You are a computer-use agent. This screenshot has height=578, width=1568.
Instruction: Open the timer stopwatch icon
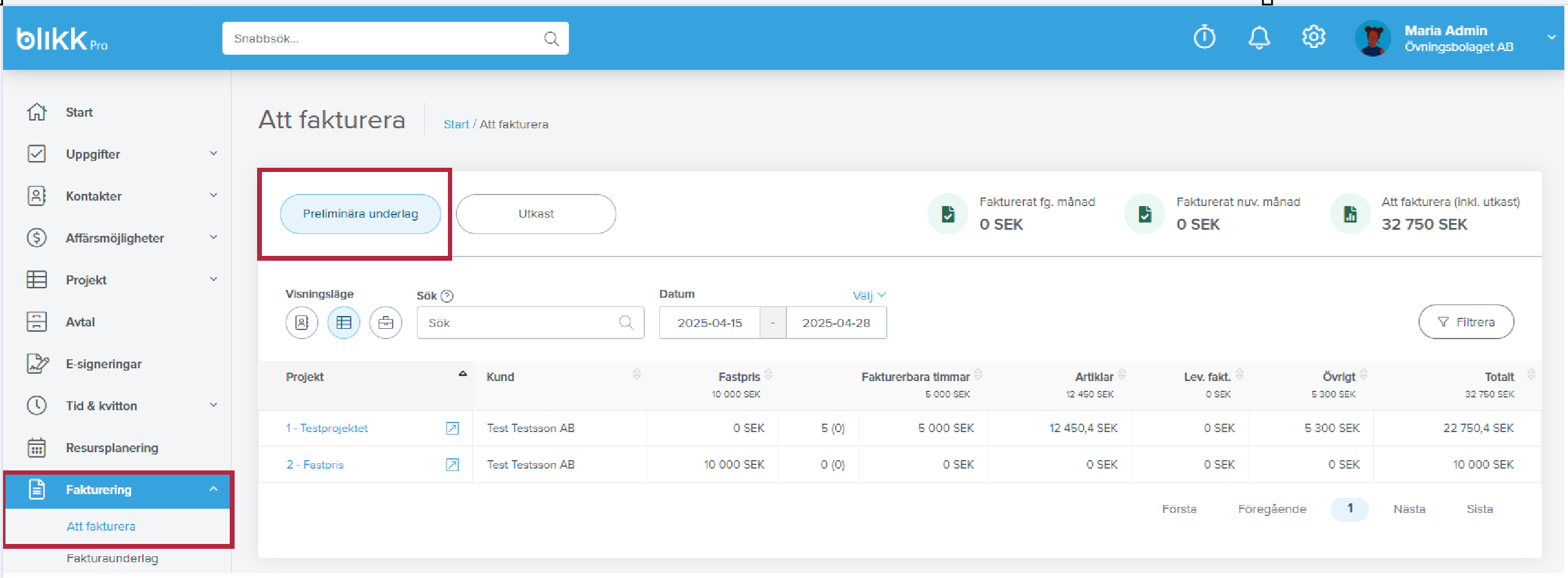1204,38
